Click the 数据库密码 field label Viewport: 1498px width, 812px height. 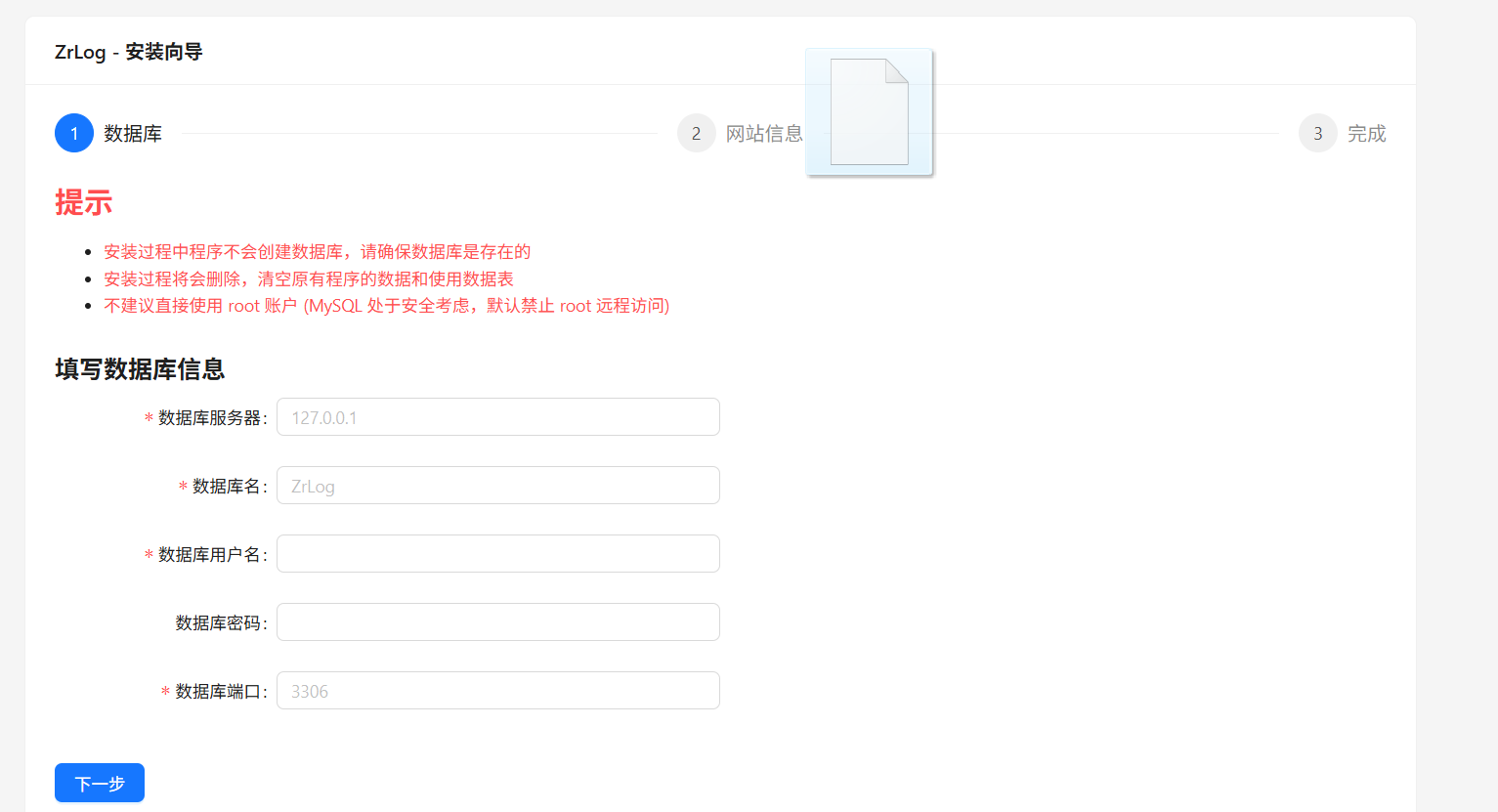[220, 623]
